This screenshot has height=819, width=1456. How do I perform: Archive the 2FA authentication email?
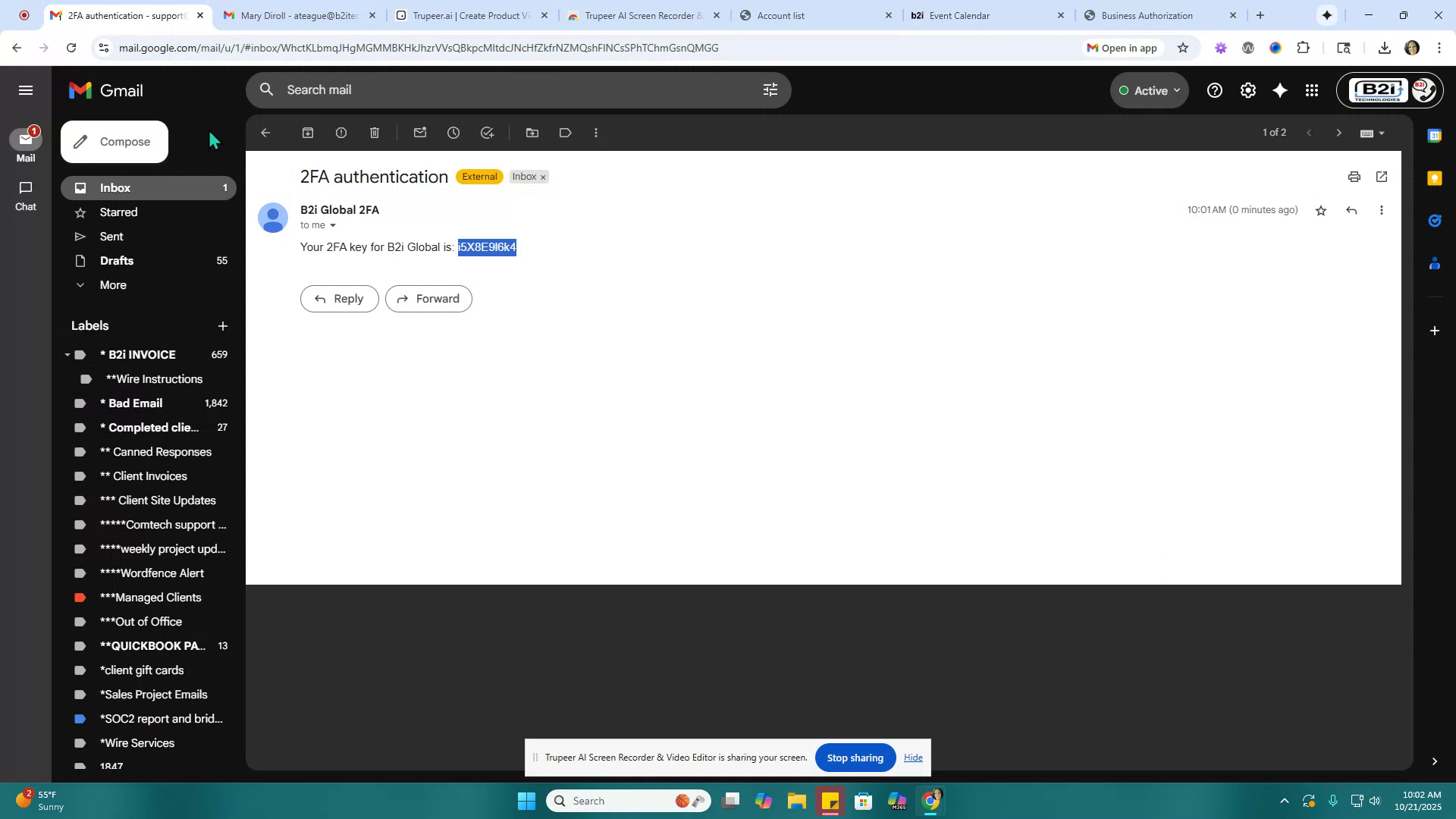pyautogui.click(x=308, y=132)
